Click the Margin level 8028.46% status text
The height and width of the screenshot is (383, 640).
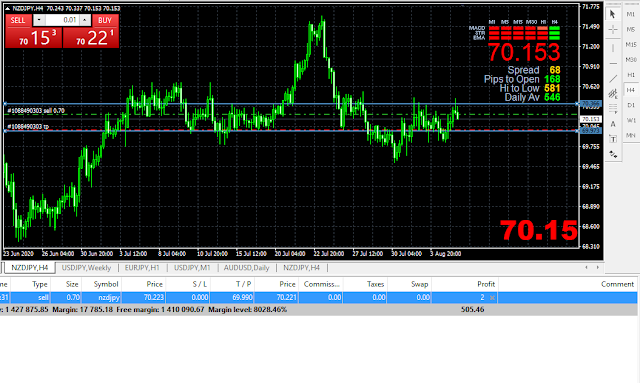tap(247, 310)
